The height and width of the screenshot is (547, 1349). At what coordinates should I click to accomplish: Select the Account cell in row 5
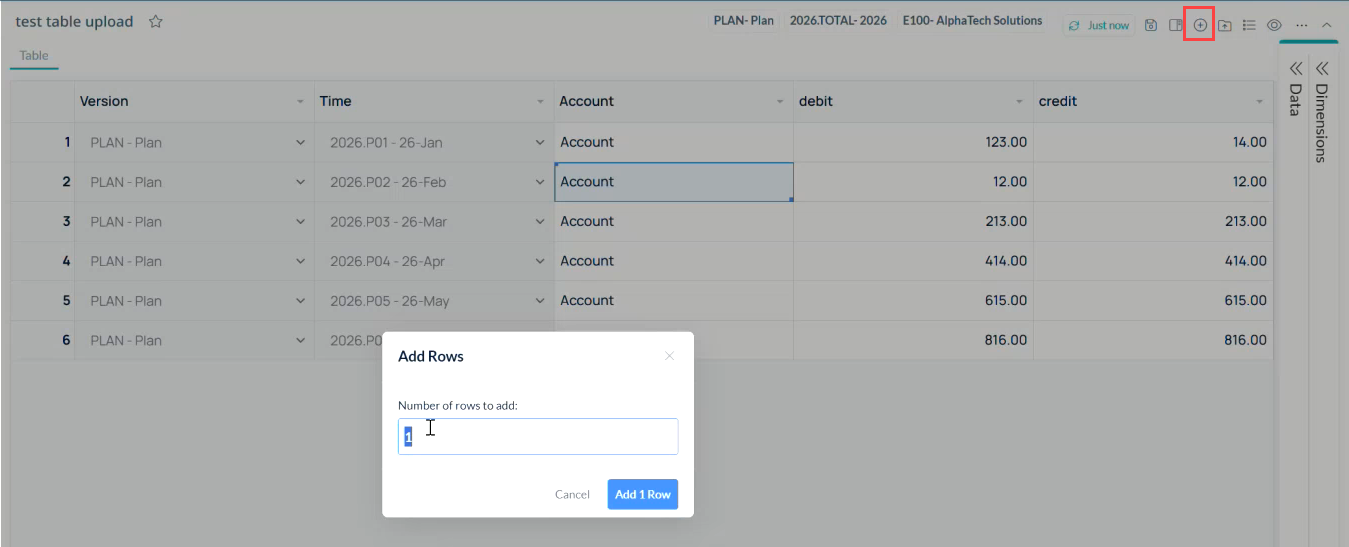pyautogui.click(x=674, y=301)
